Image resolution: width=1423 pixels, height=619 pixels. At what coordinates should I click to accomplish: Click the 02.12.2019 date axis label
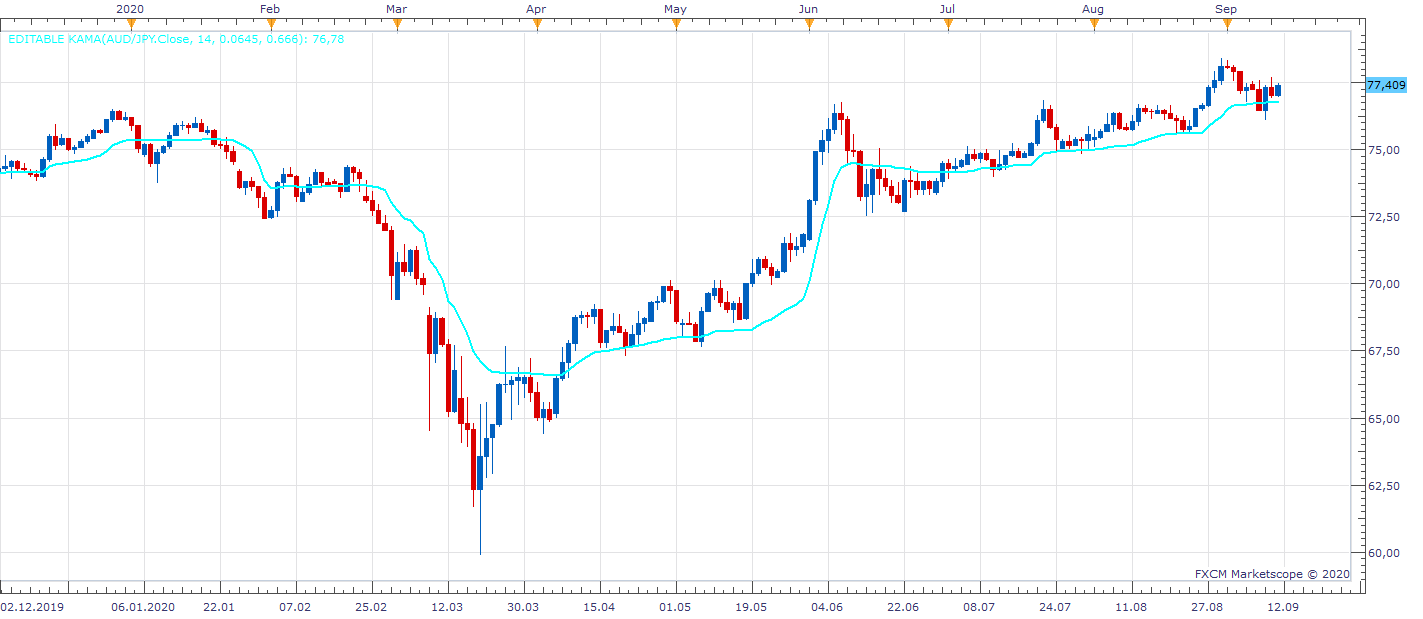(x=32, y=606)
